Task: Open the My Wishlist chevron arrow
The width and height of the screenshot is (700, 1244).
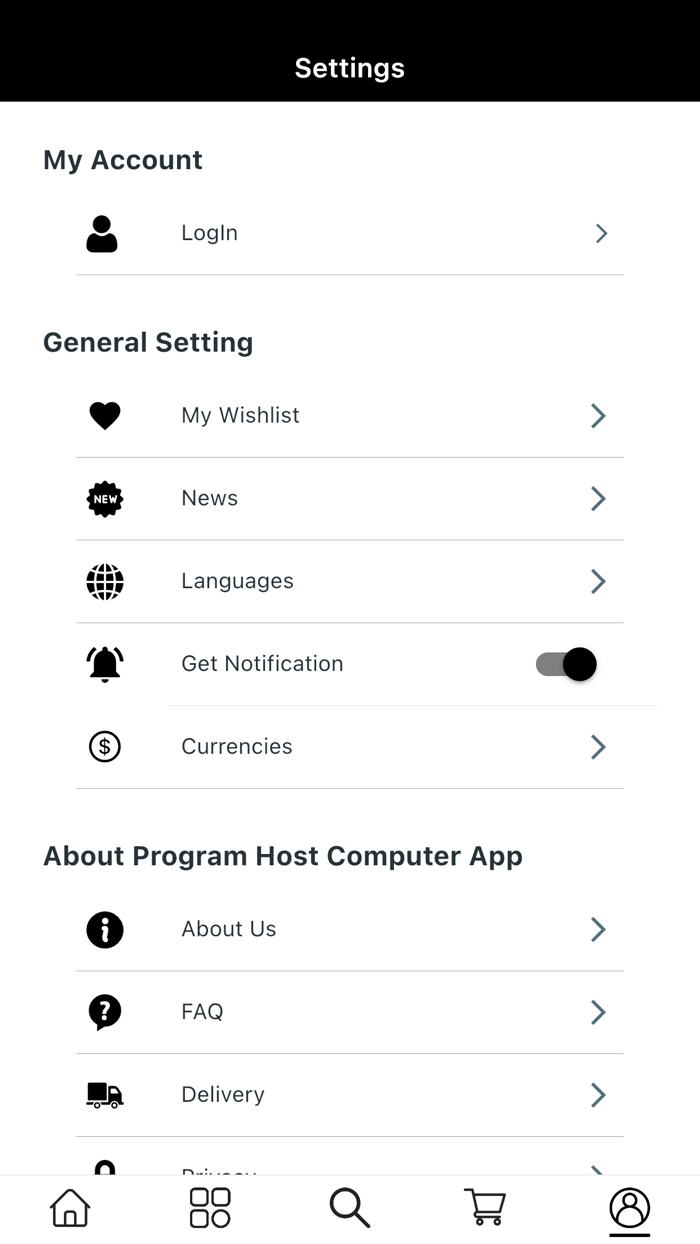Action: coord(597,415)
